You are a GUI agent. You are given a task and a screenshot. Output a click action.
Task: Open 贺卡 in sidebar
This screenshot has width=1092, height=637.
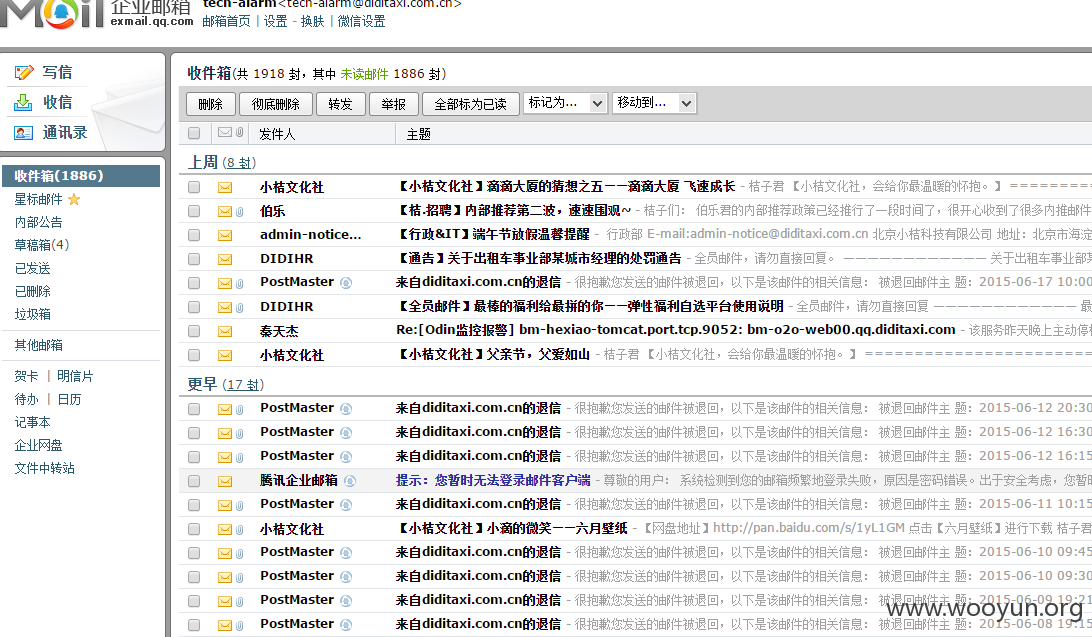[x=26, y=377]
